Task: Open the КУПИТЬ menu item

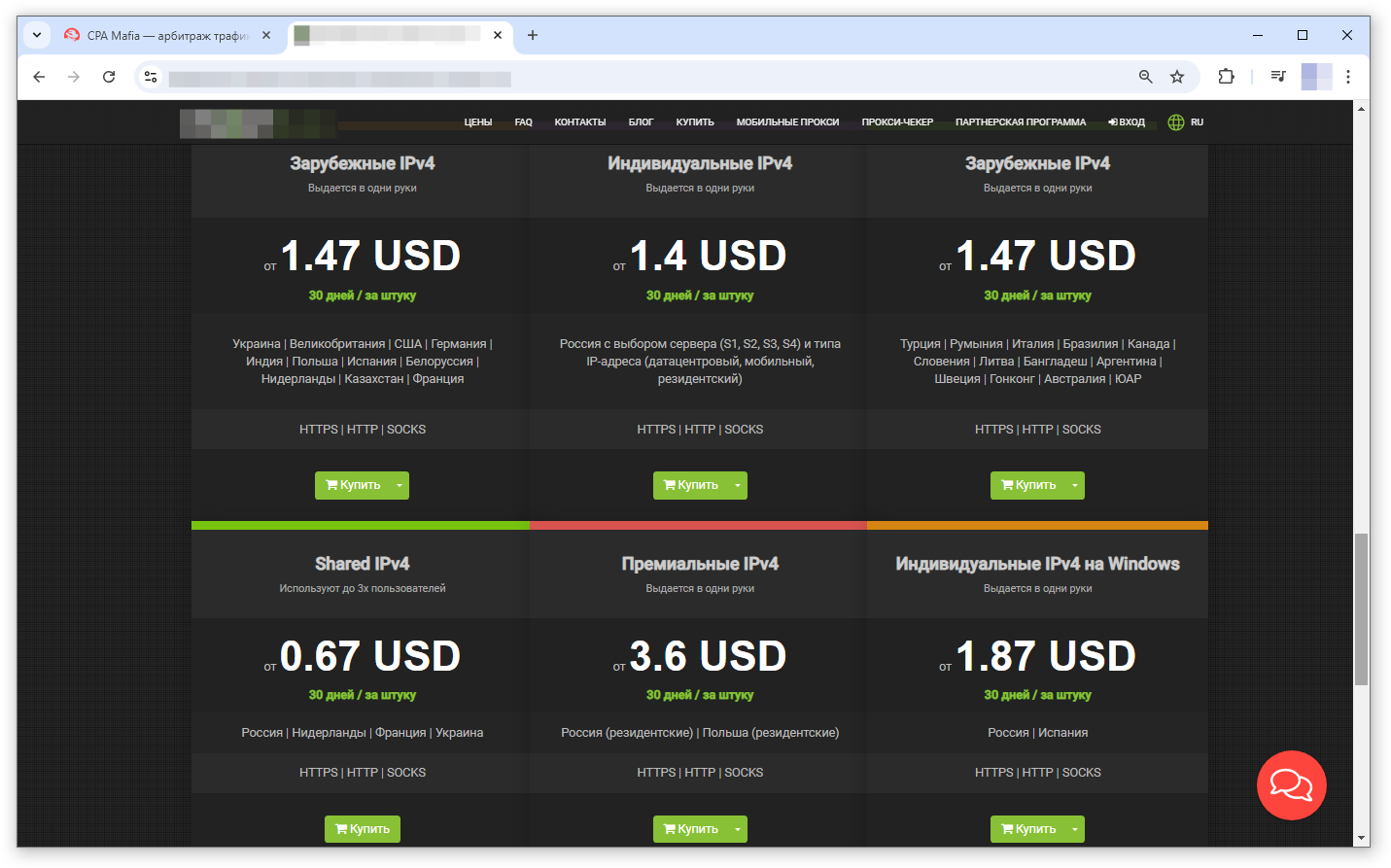Action: point(695,122)
